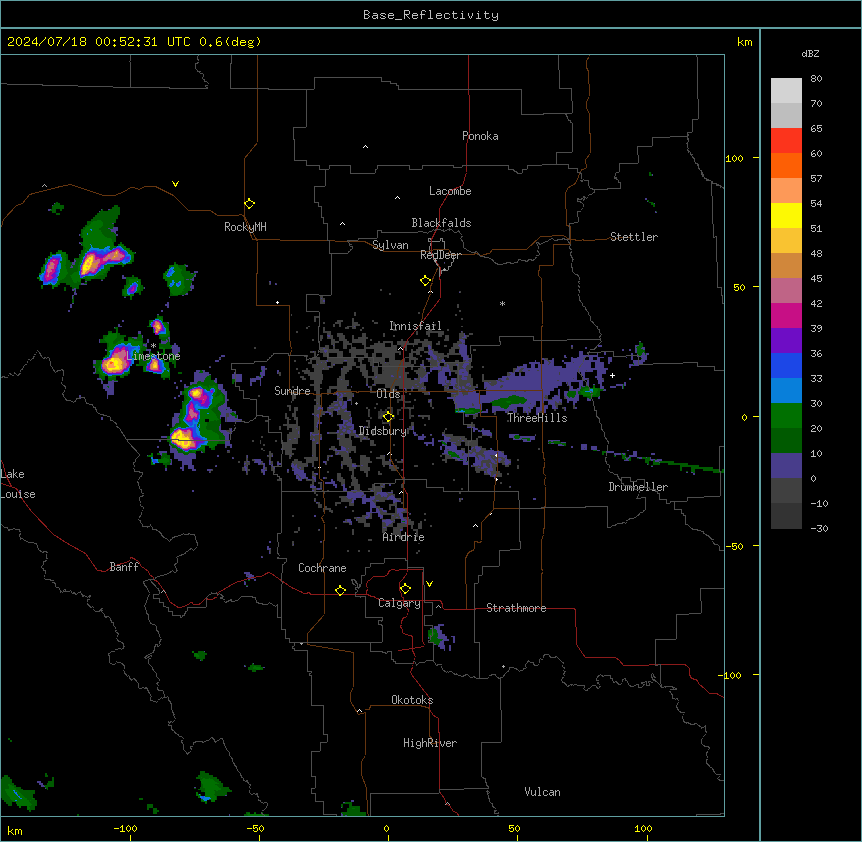Select the HighRiver label
Image resolution: width=862 pixels, height=842 pixels.
[x=430, y=743]
